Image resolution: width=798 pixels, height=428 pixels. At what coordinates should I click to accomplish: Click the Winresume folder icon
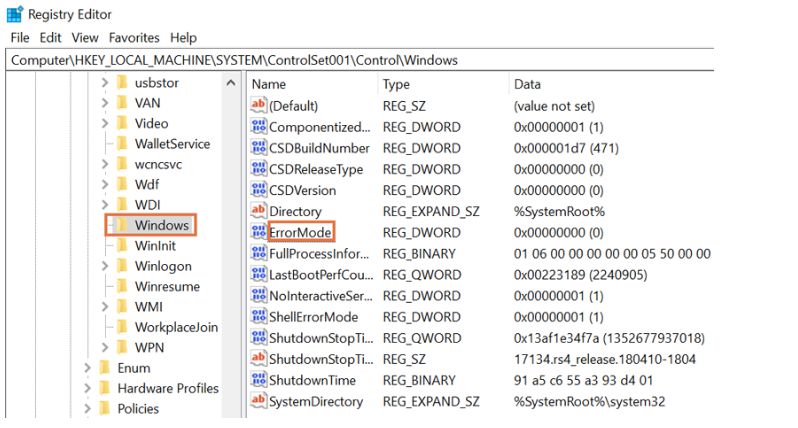pyautogui.click(x=122, y=286)
